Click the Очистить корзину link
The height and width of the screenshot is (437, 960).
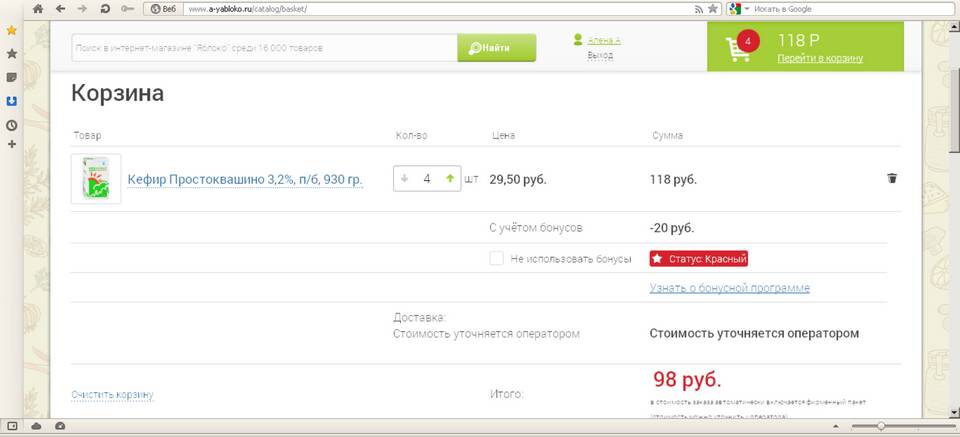(112, 395)
